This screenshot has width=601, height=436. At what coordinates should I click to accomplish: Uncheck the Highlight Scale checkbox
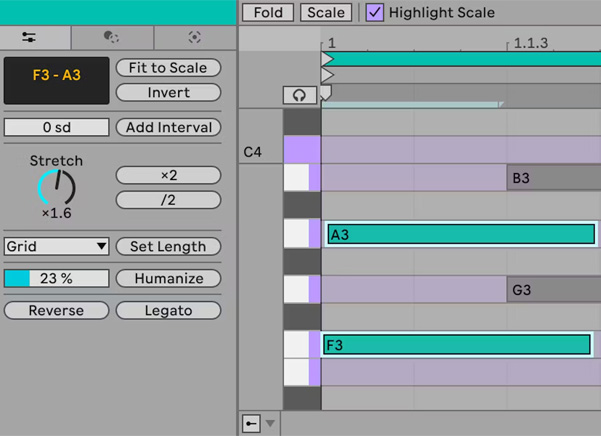pyautogui.click(x=374, y=12)
